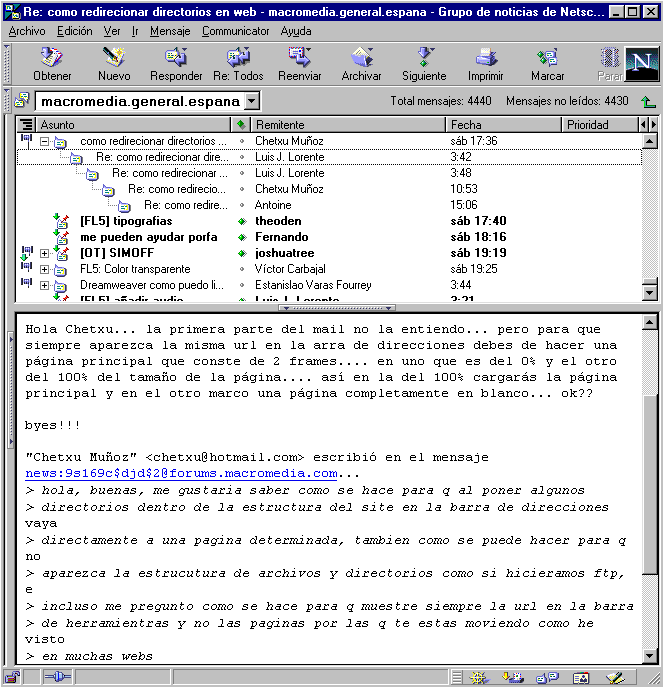Open Composer from the component bar
Image resolution: width=663 pixels, height=687 pixels.
tap(616, 678)
